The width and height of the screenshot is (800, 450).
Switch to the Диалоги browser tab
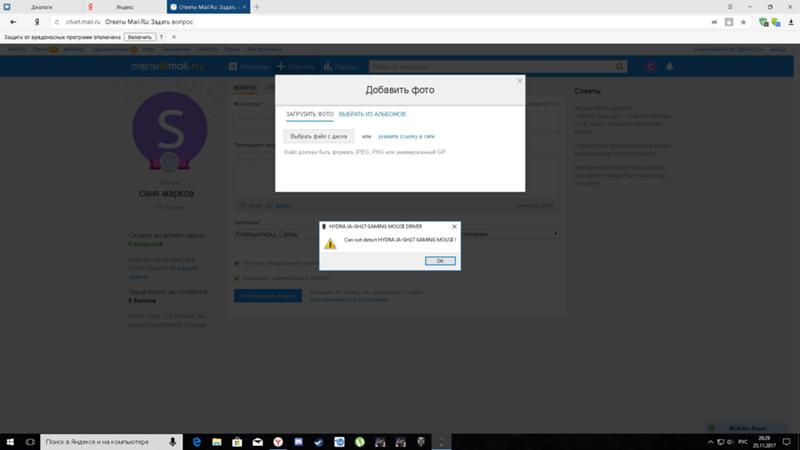point(42,7)
